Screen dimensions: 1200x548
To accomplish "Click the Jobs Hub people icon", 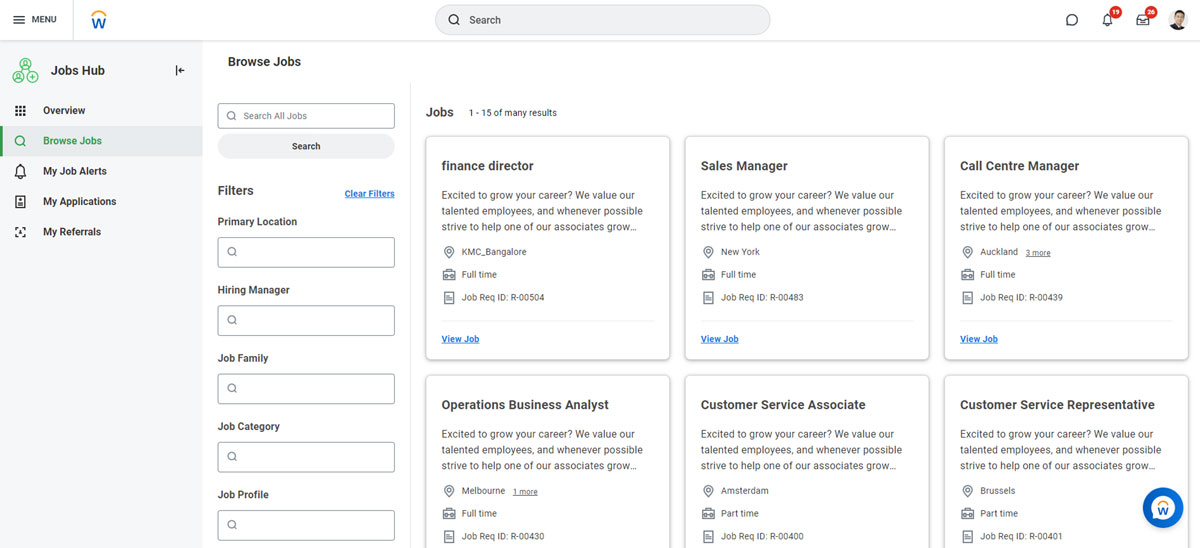I will pyautogui.click(x=25, y=71).
